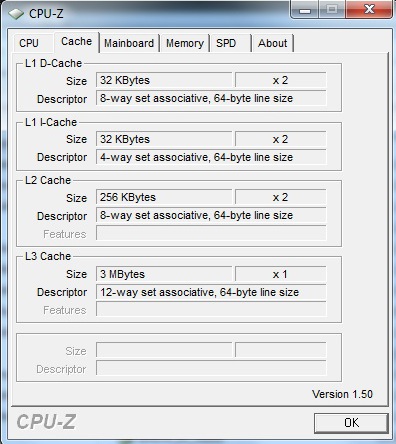Click L1 D-Cache x 2 multiplier field
Image resolution: width=396 pixels, height=444 pixels.
[x=280, y=80]
